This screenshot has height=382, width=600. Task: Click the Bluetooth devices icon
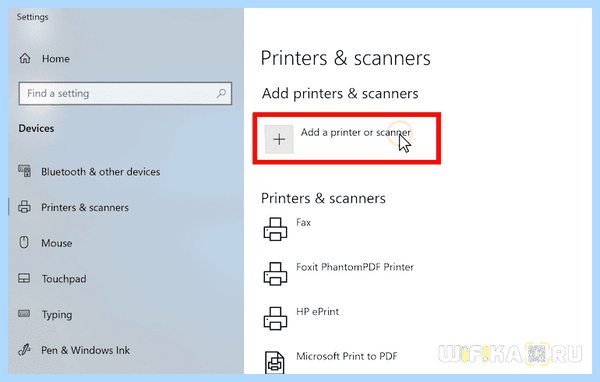(24, 171)
